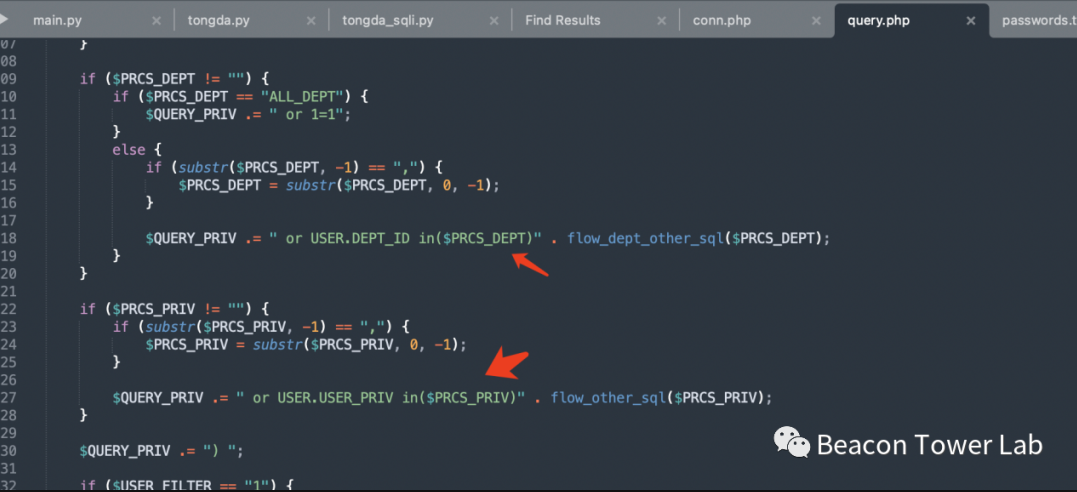
Task: Click line number 27 in gutter
Action: 8,397
